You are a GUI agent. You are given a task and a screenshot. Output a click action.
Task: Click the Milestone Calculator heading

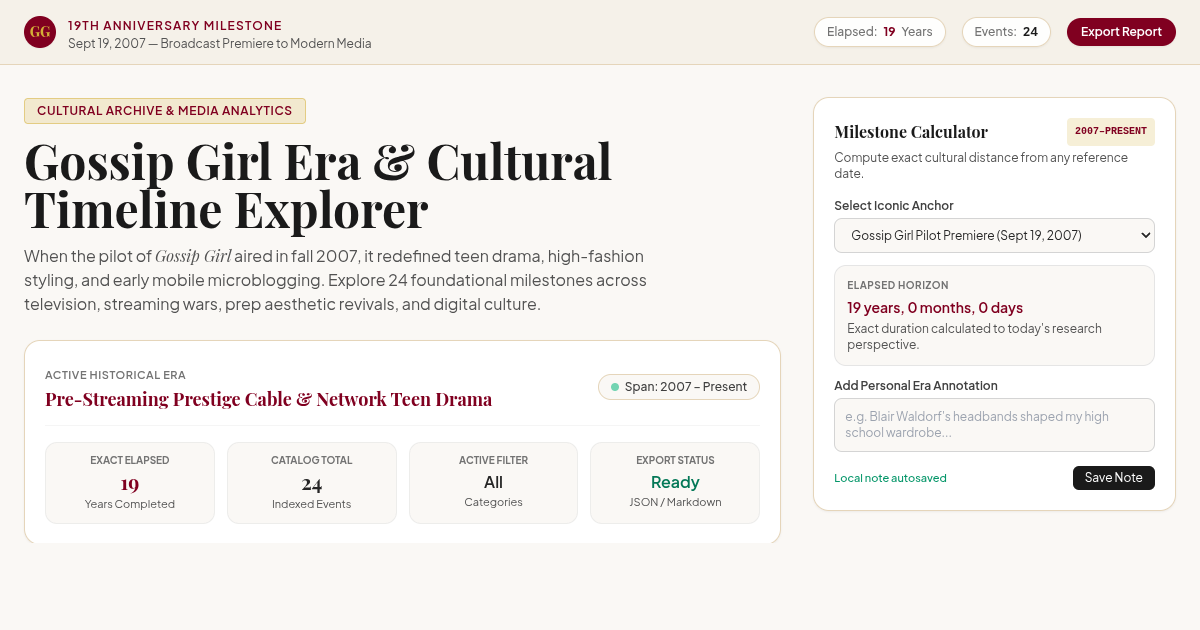(911, 132)
